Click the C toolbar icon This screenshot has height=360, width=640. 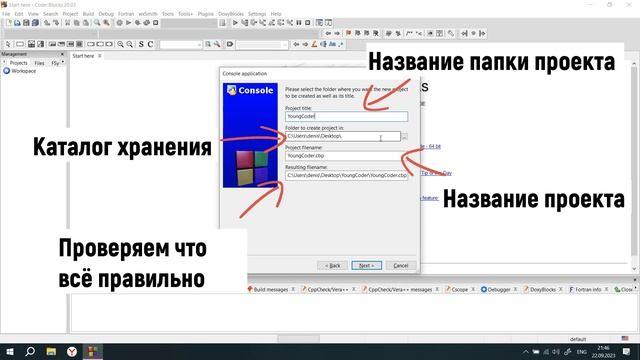coord(150,44)
